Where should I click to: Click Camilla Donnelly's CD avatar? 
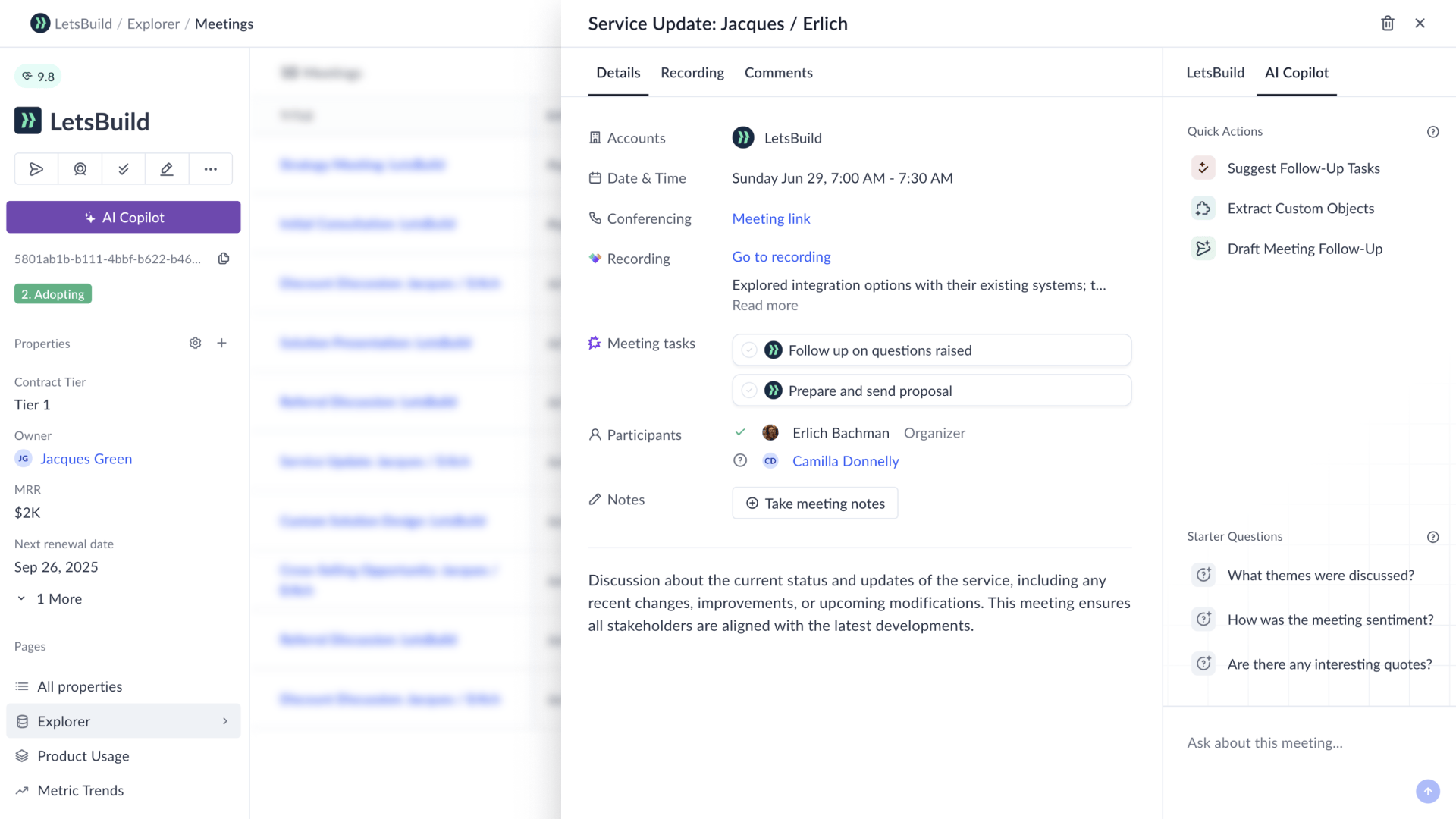770,460
